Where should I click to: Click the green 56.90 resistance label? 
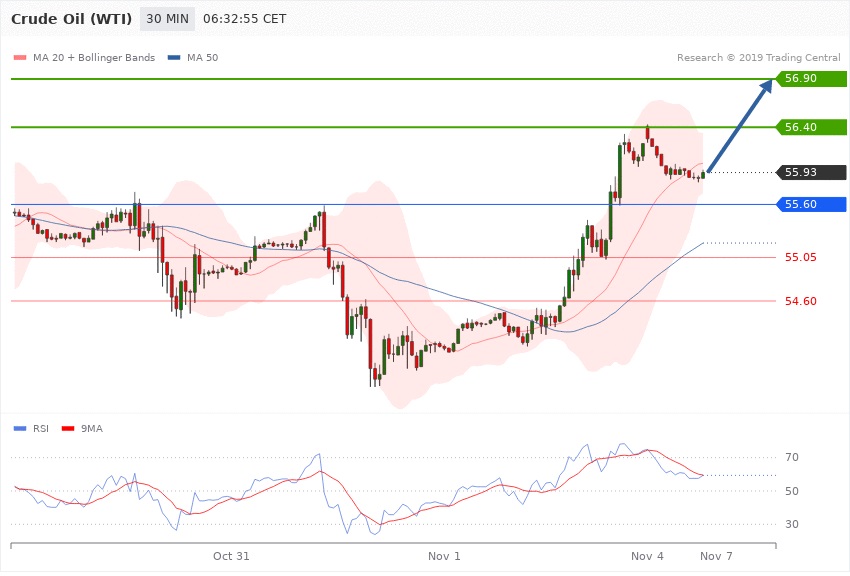click(x=812, y=79)
